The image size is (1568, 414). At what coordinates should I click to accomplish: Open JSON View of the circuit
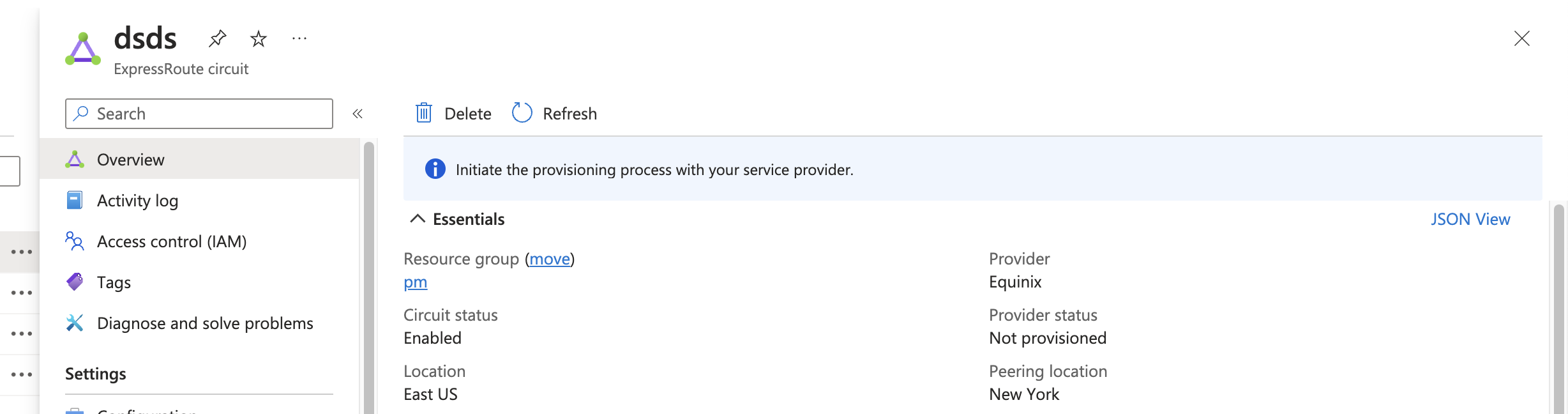(x=1471, y=218)
